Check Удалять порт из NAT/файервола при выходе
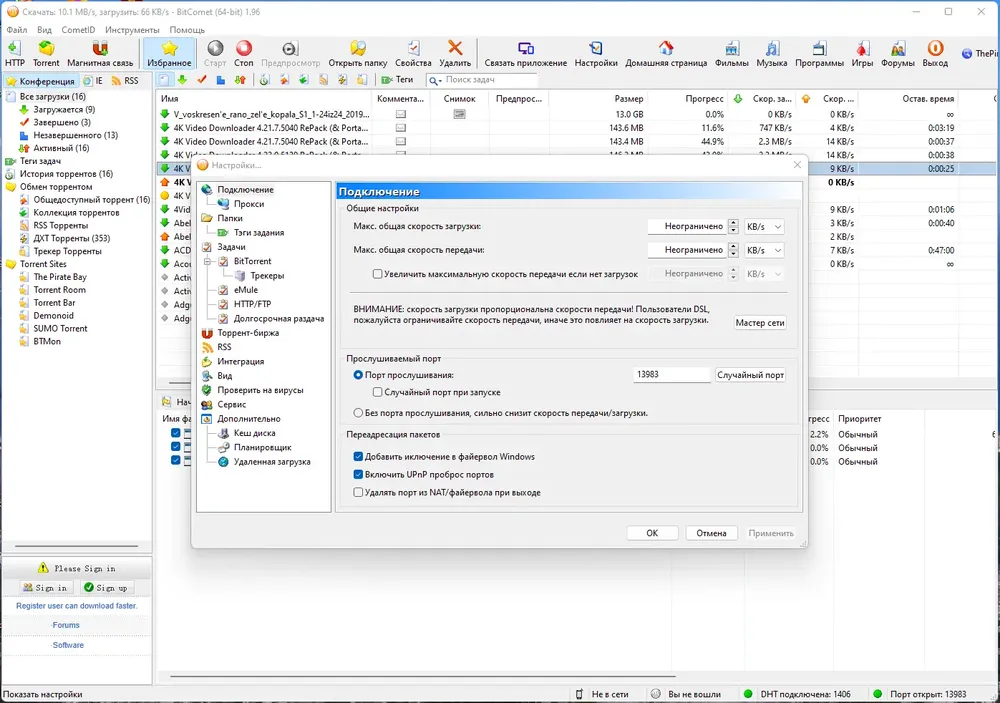This screenshot has height=703, width=1000. click(358, 492)
